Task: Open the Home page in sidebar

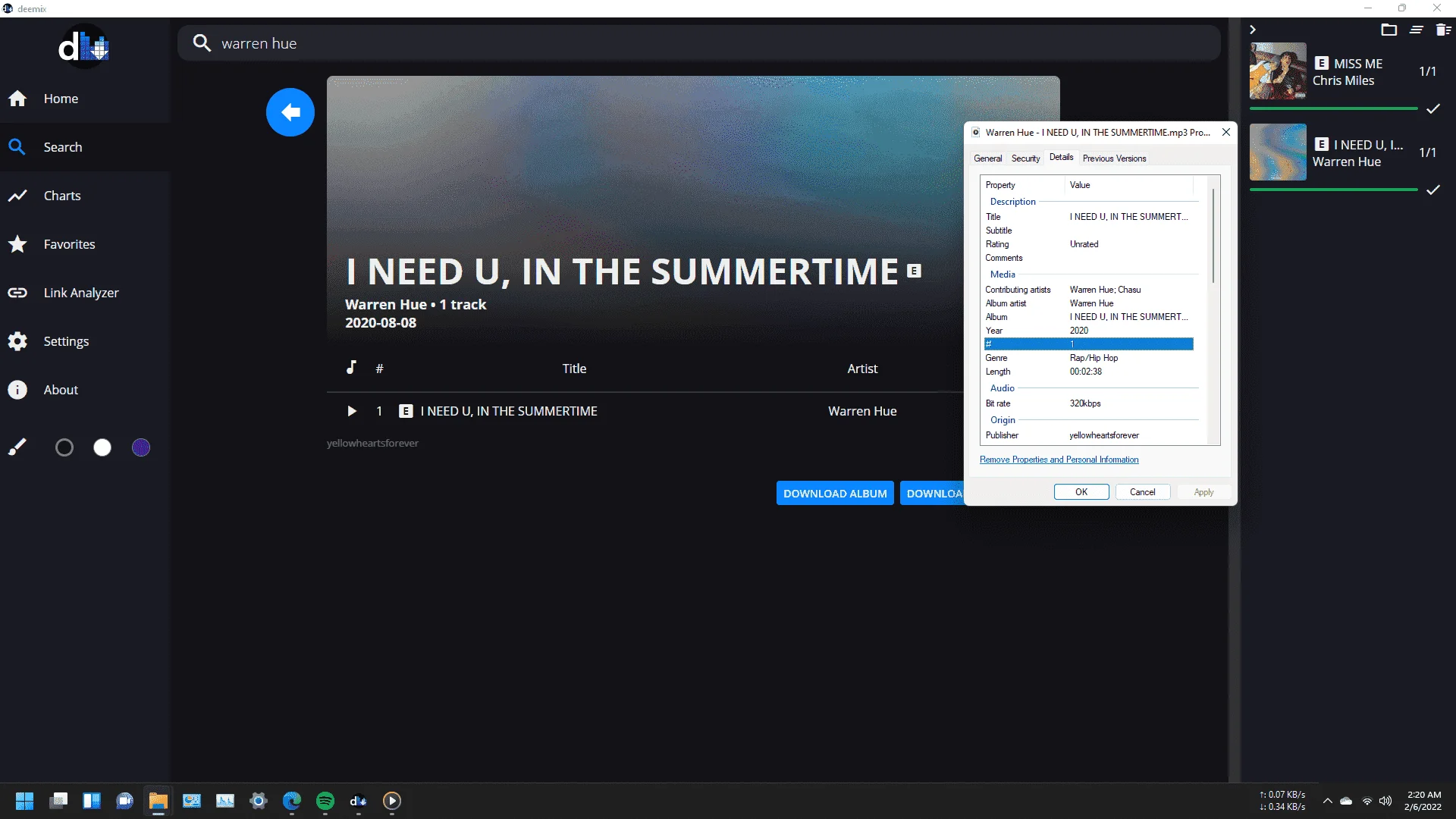Action: pyautogui.click(x=85, y=99)
